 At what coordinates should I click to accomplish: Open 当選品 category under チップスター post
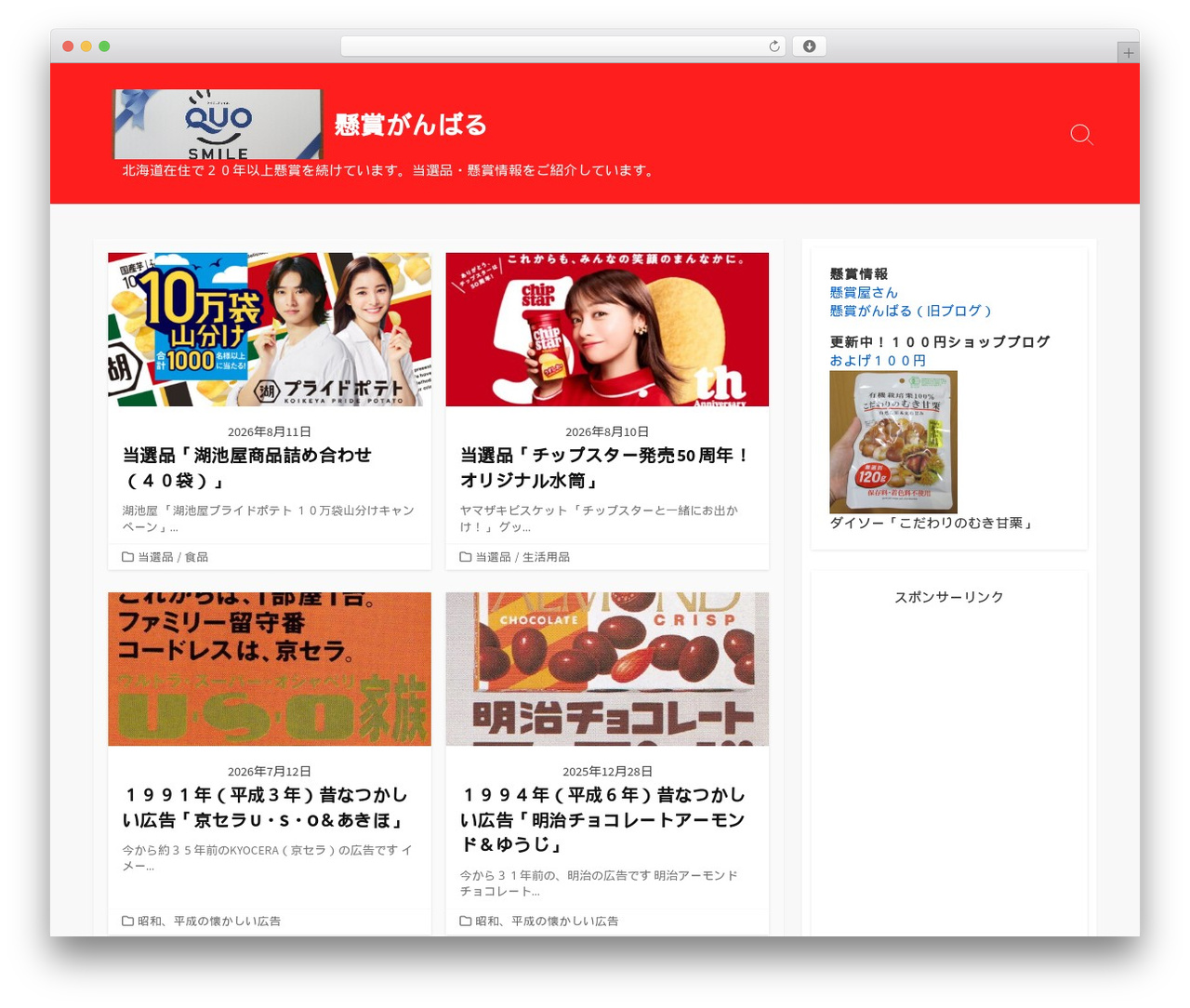(x=493, y=557)
